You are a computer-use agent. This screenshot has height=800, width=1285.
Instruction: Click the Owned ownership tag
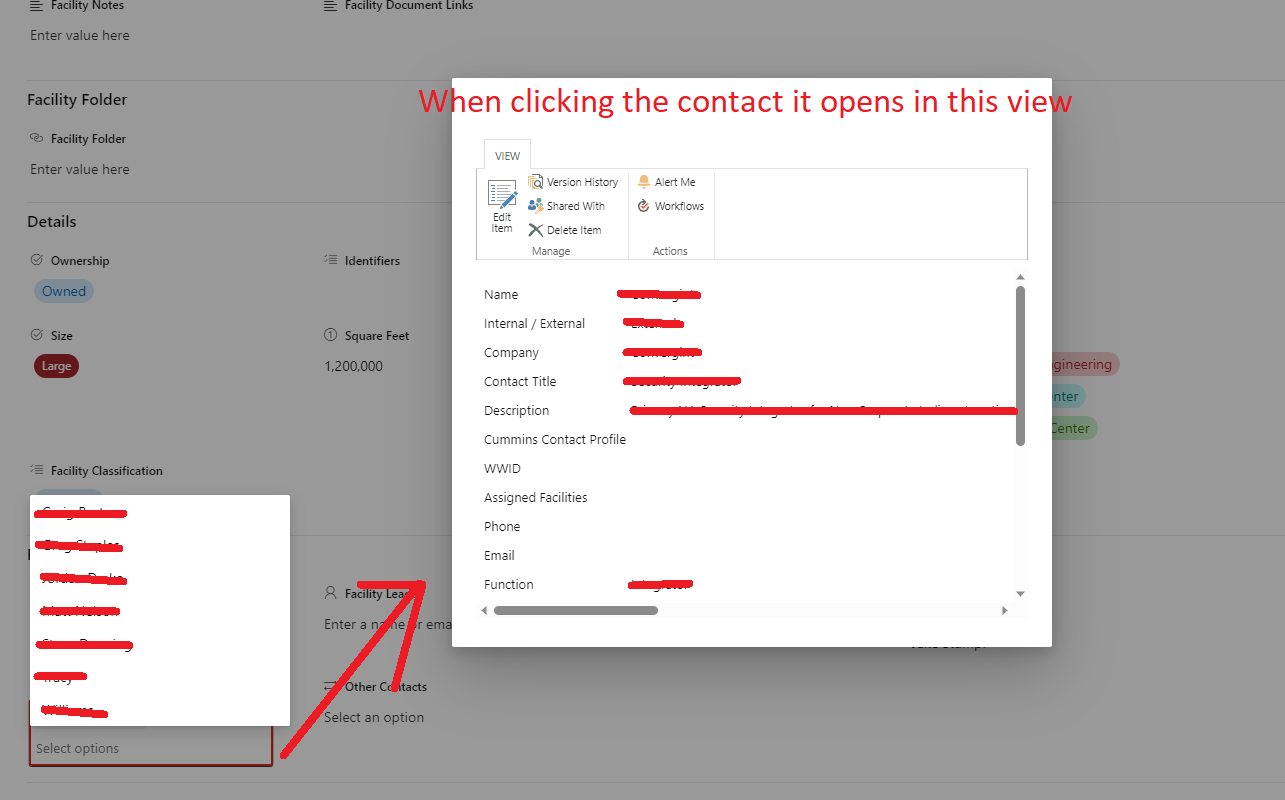(63, 291)
